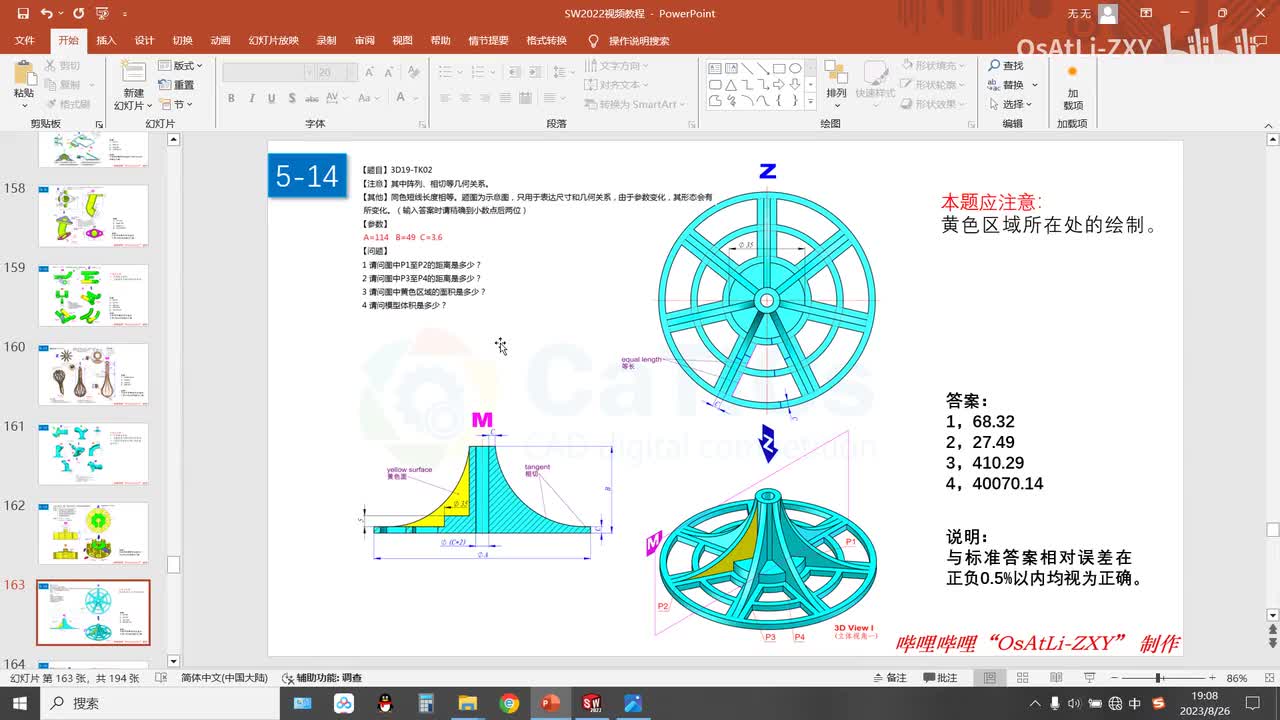Viewport: 1280px width, 720px height.
Task: Decrease font size with the smaller A icon
Action: (389, 72)
